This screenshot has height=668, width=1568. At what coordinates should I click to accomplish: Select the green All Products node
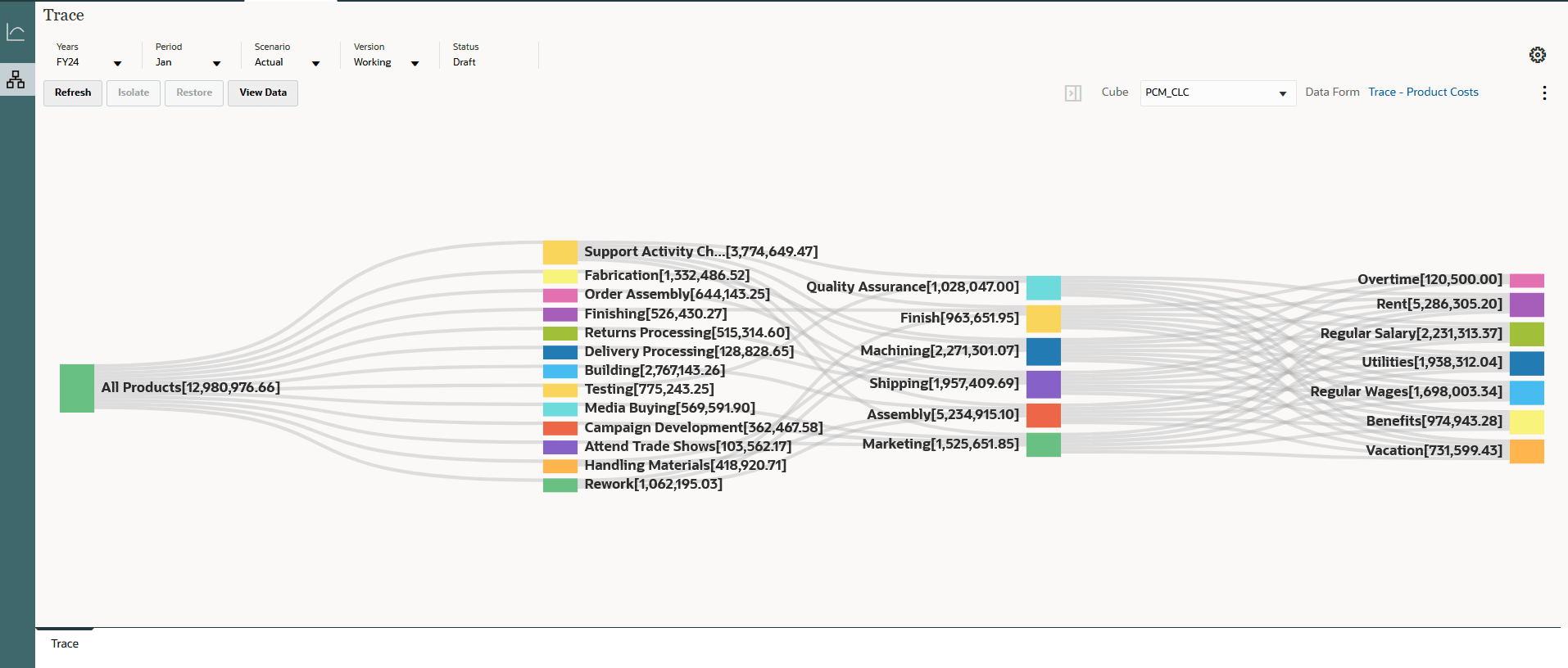coord(77,388)
